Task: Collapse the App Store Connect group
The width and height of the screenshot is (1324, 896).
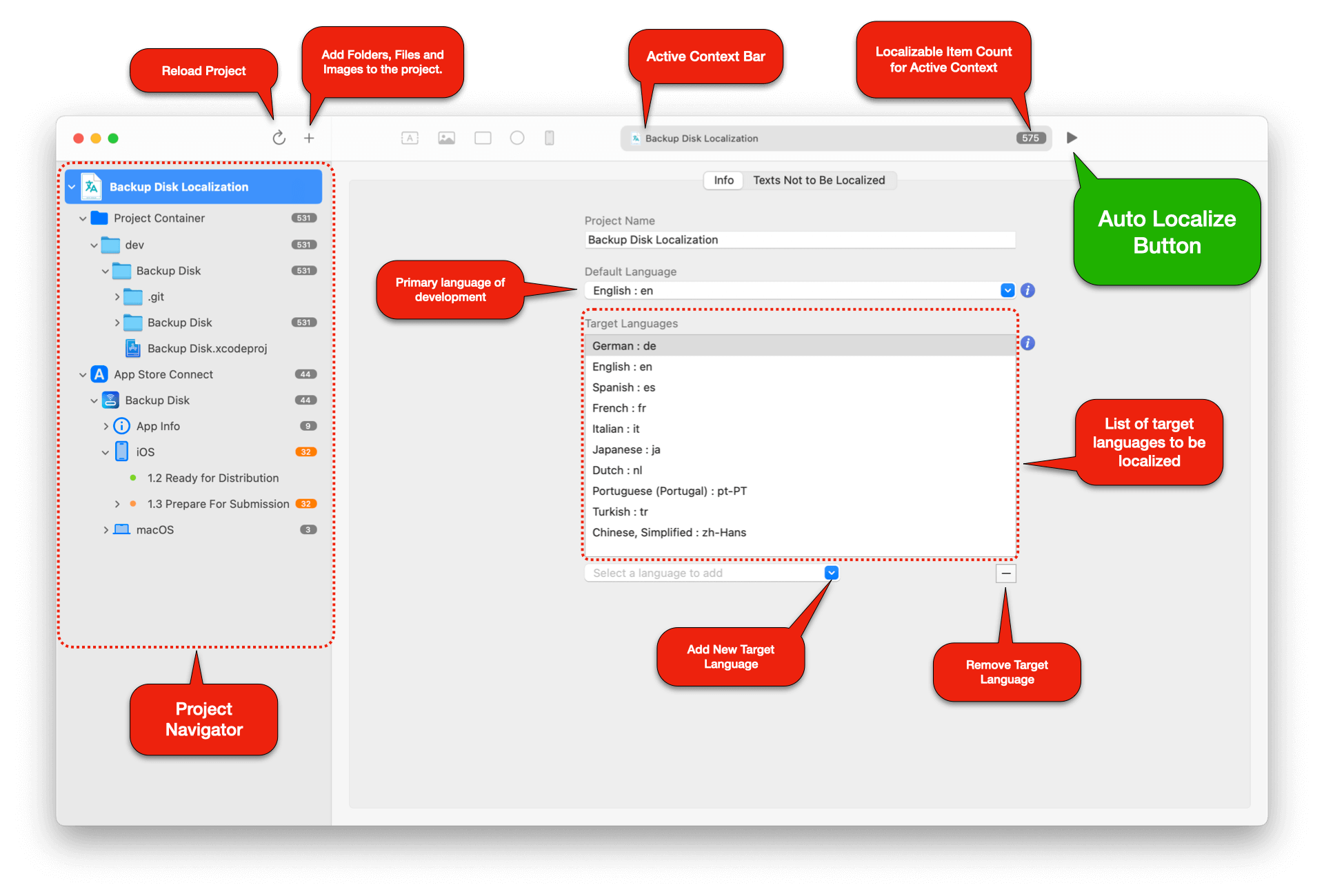Action: click(83, 374)
